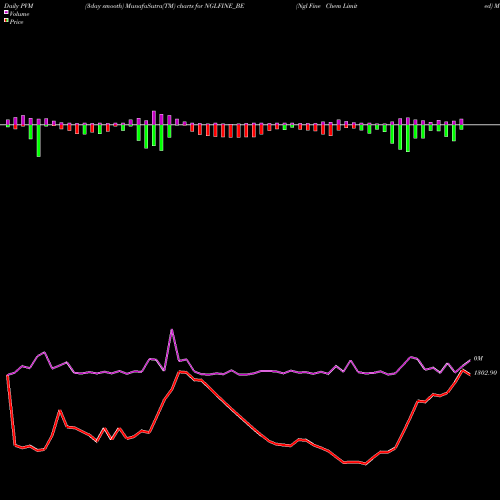
Task: Click the tallest magenta bar in the histogram
Action: pos(154,118)
